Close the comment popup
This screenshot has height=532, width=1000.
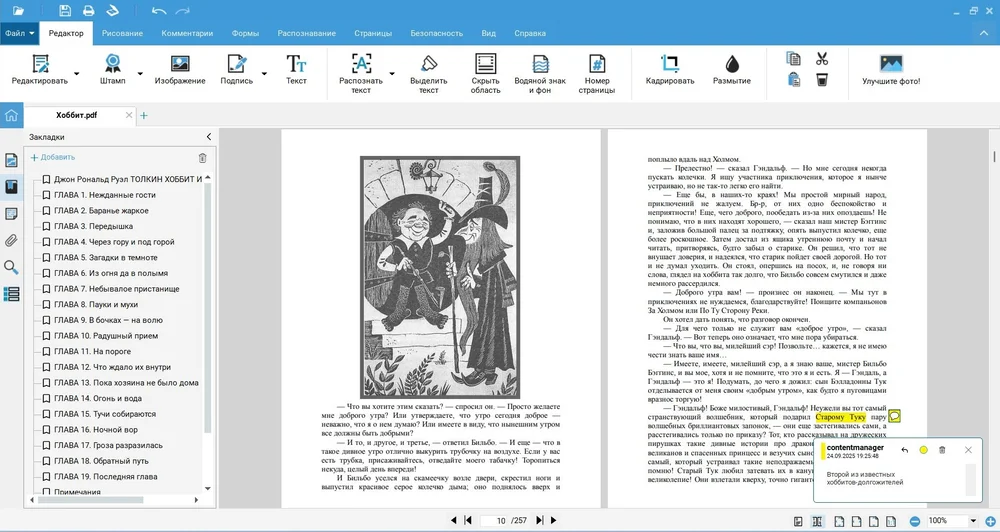pos(968,450)
